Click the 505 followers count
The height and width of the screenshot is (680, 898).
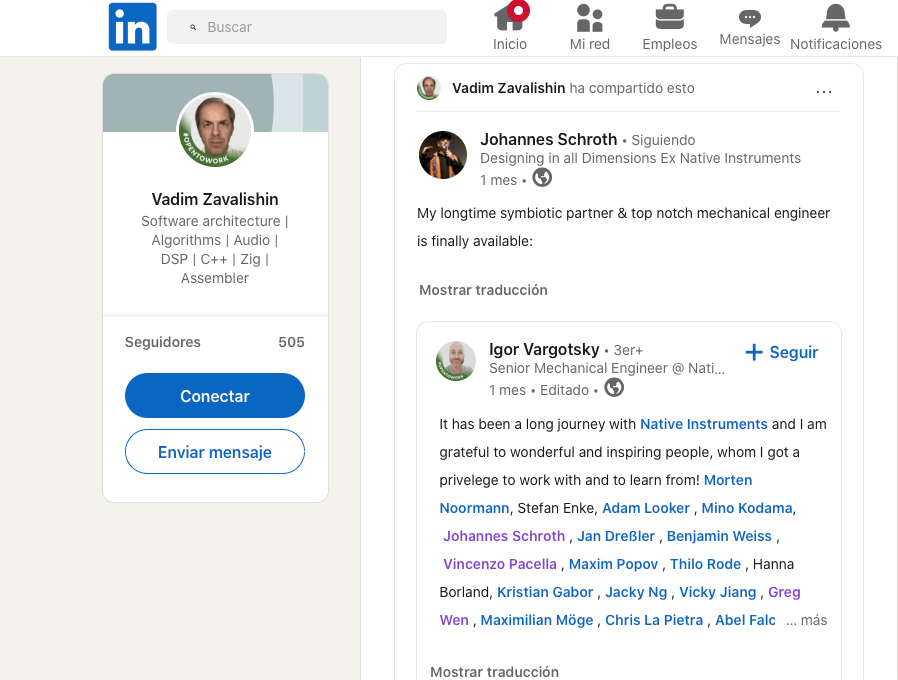pyautogui.click(x=291, y=342)
